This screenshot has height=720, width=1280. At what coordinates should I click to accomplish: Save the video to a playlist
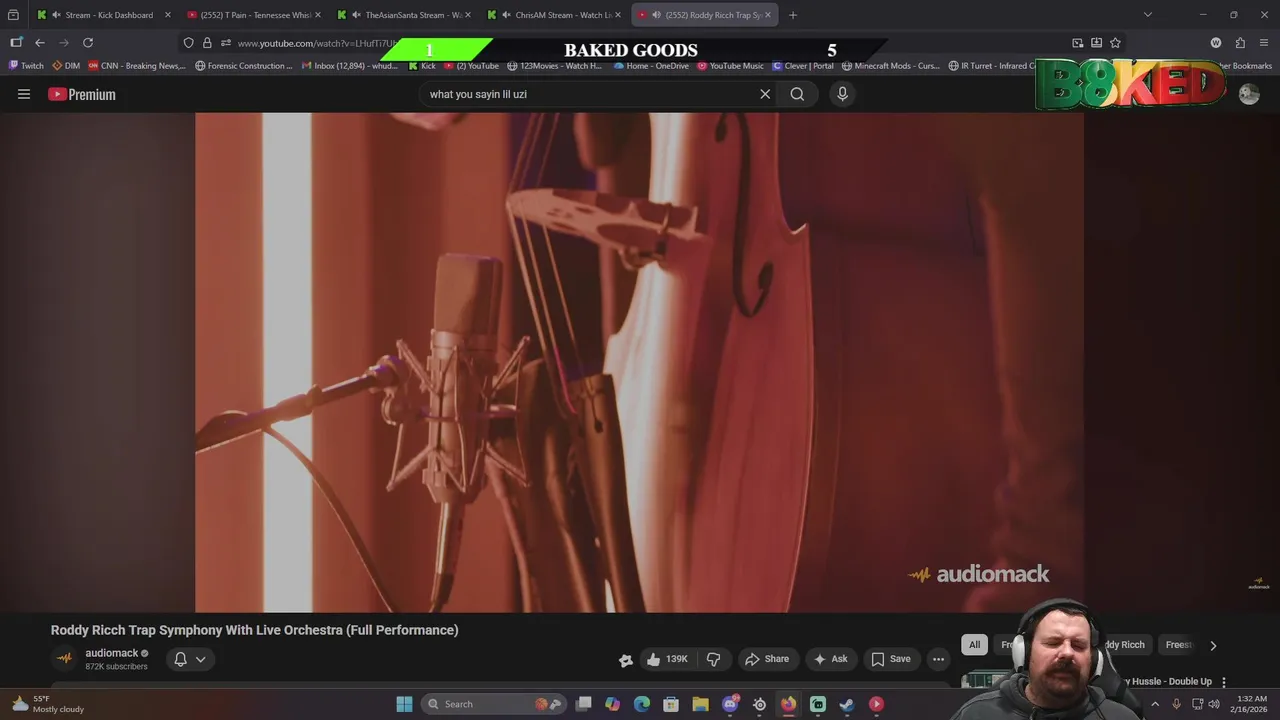890,659
